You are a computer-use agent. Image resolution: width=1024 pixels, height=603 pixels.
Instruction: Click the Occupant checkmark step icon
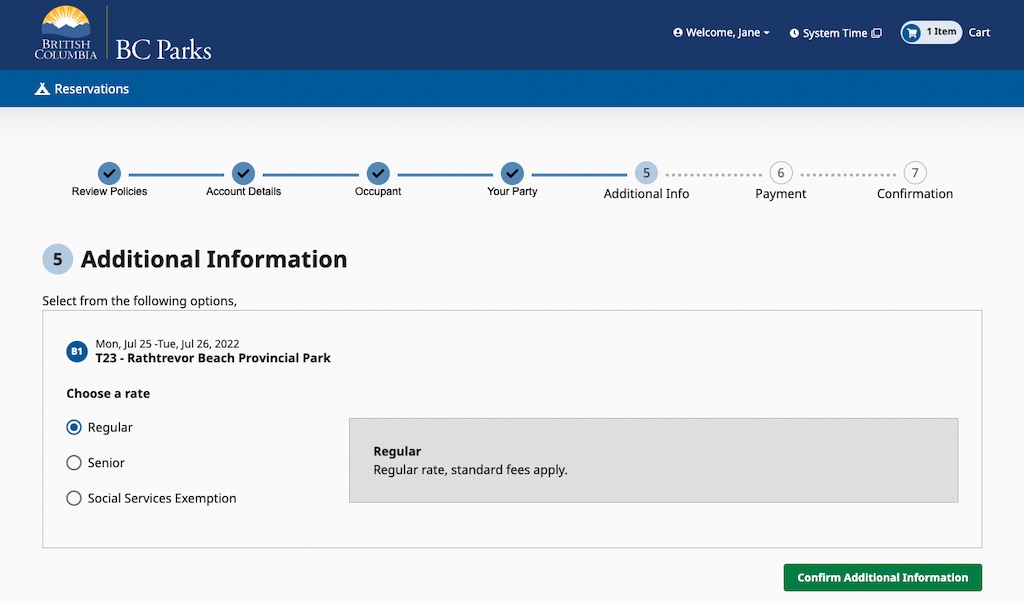tap(377, 173)
